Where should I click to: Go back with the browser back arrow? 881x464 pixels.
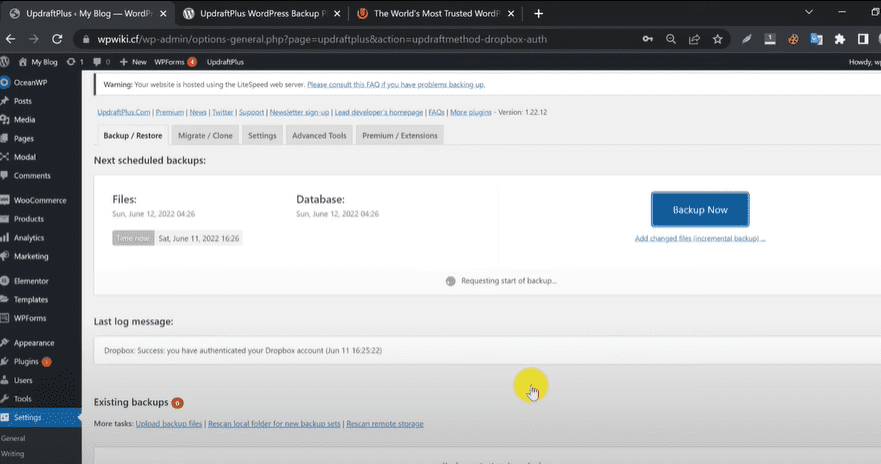coord(10,39)
